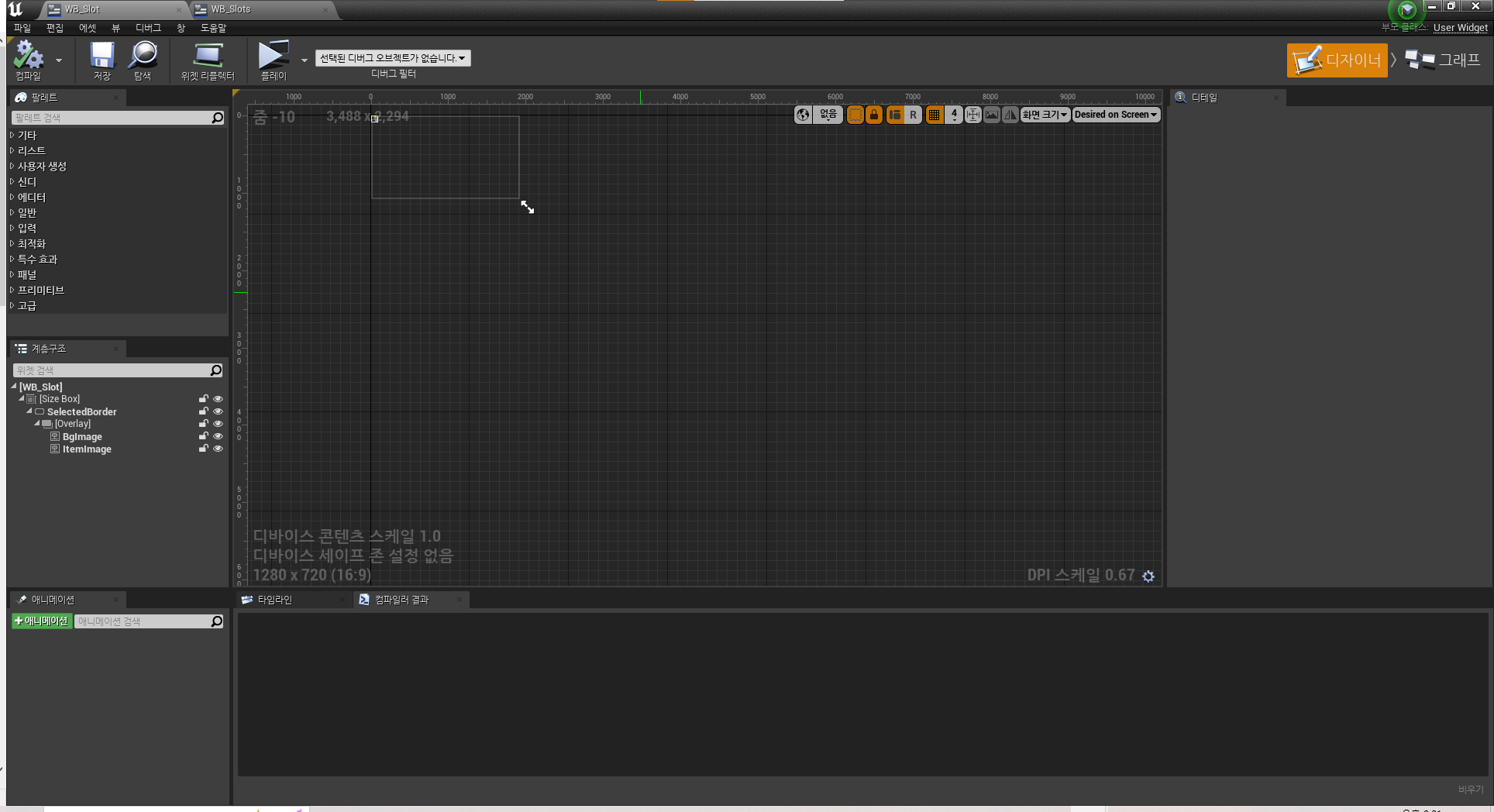Open the 화면 크기 screen size dropdown
Viewport: 1494px width, 812px height.
(1045, 115)
